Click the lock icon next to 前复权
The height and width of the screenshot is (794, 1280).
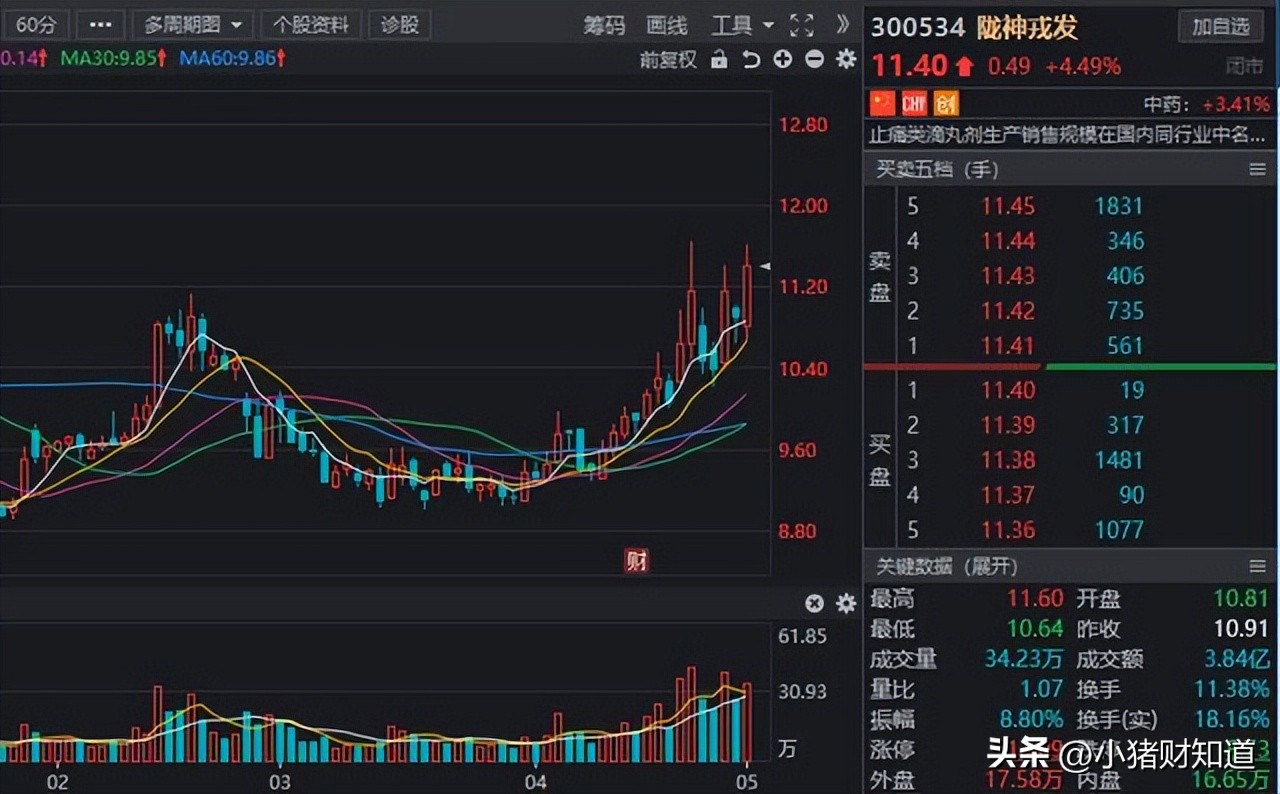tap(719, 60)
